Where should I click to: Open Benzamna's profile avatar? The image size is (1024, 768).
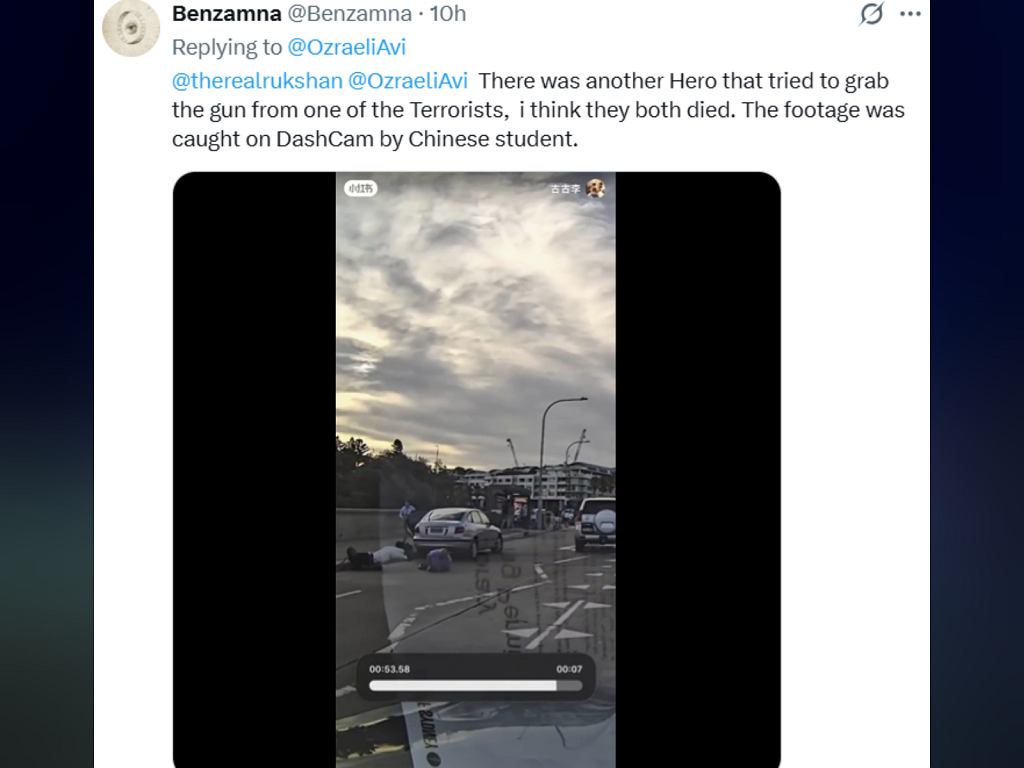(x=131, y=27)
